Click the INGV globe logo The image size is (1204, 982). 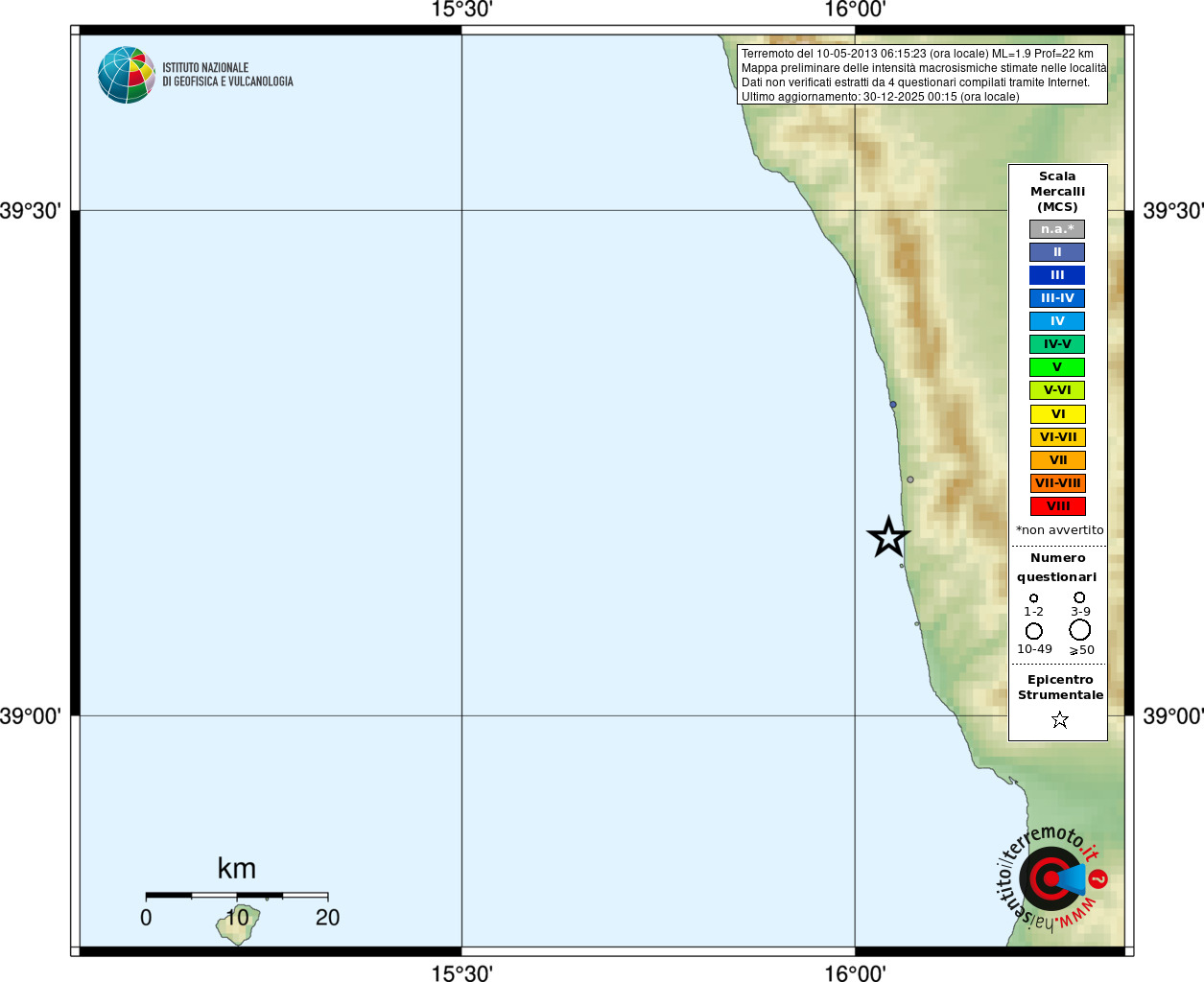point(127,75)
